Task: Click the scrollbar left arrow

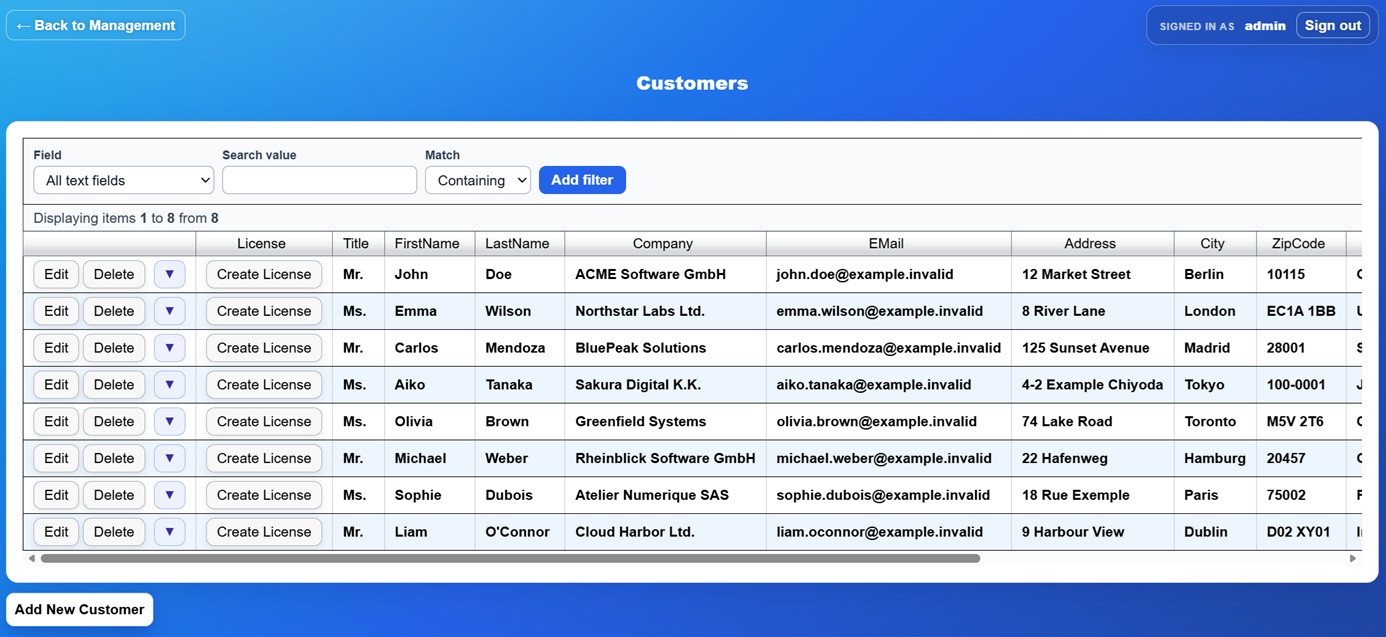Action: pos(32,559)
